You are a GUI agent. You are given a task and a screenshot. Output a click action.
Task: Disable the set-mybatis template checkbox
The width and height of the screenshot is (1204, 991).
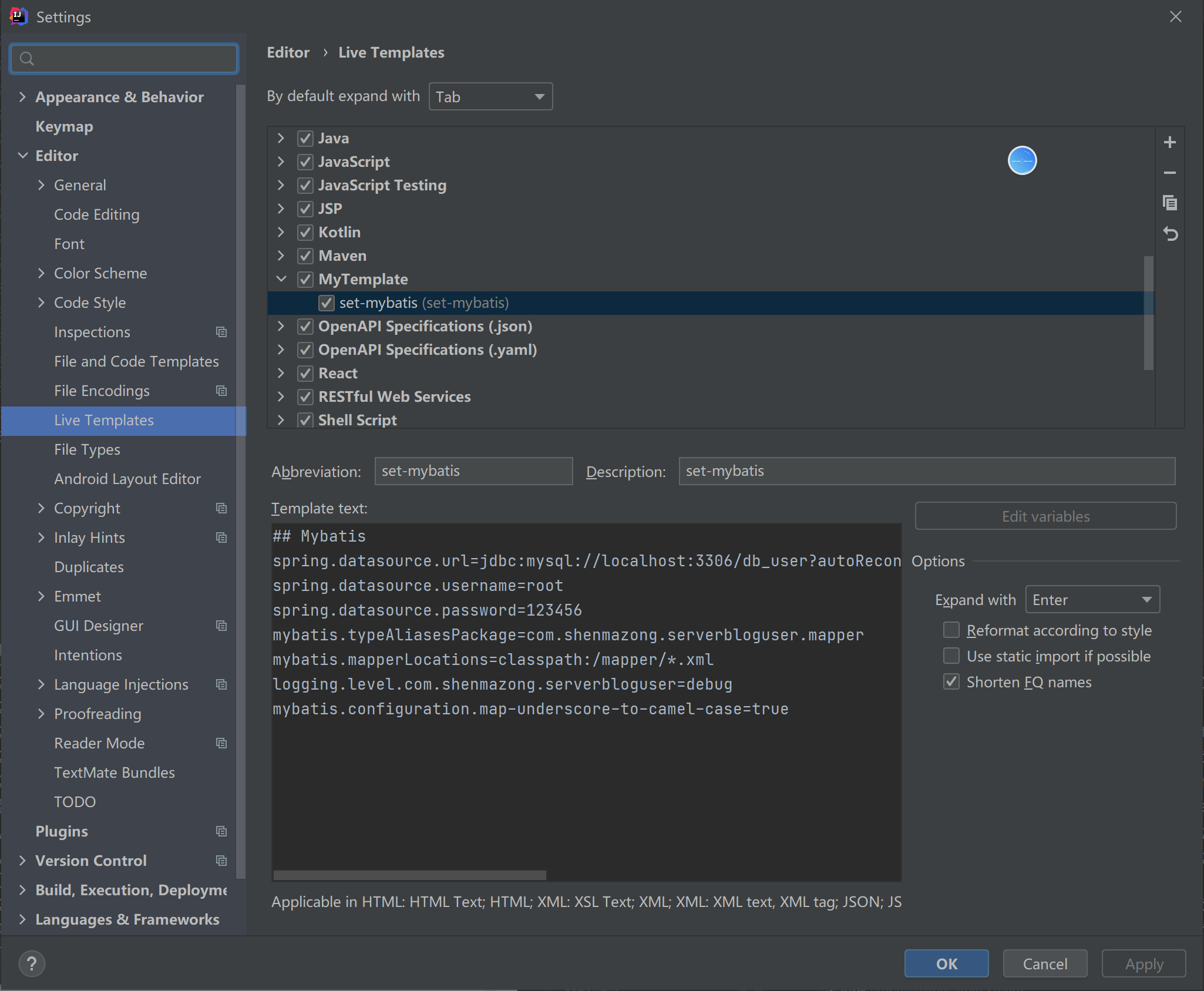tap(326, 303)
